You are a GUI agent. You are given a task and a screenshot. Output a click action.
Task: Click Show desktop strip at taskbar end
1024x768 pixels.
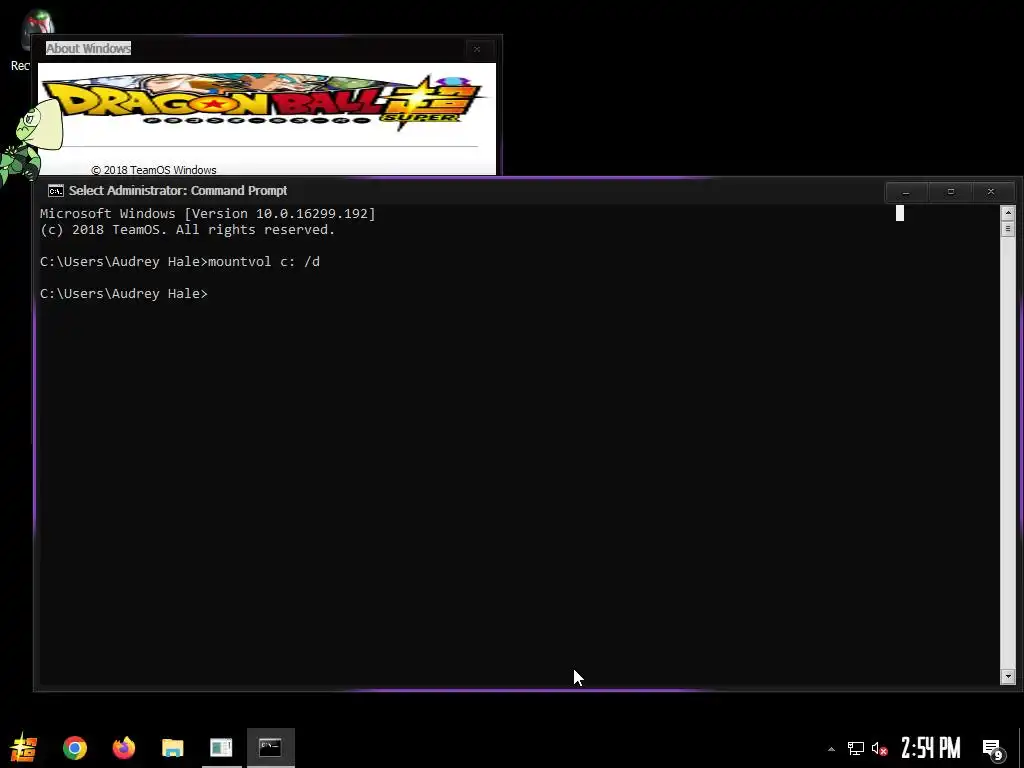[x=1021, y=748]
